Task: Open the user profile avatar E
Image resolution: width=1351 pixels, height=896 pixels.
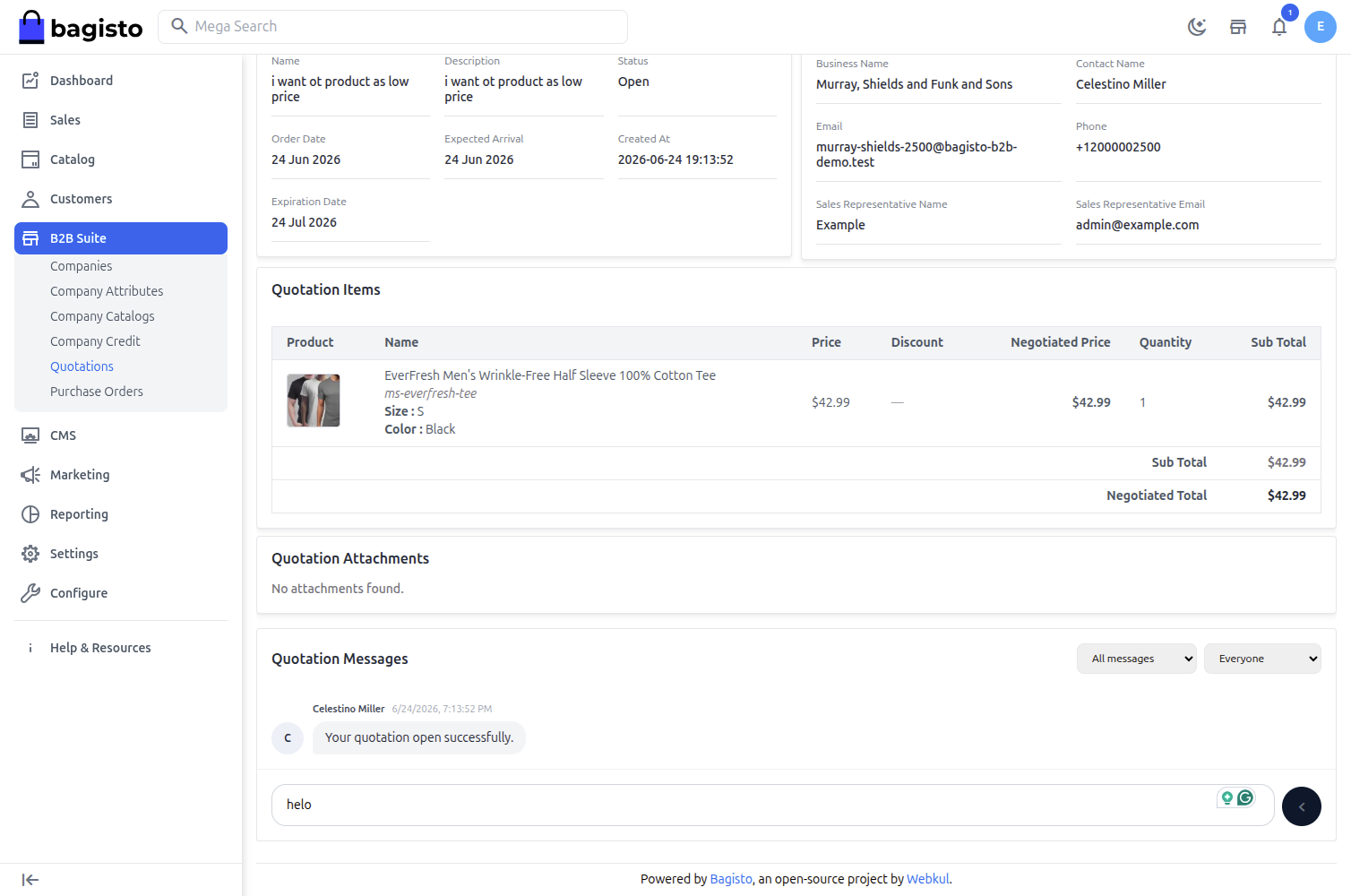Action: [x=1321, y=27]
